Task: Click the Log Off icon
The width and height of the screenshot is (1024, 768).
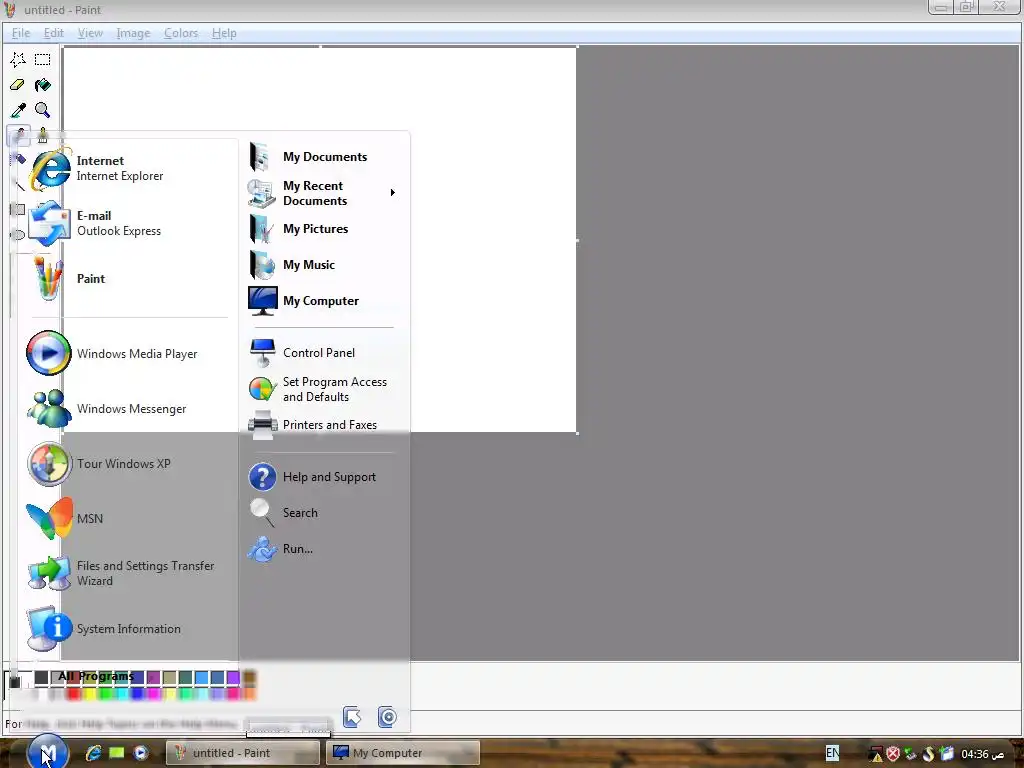Action: [352, 717]
